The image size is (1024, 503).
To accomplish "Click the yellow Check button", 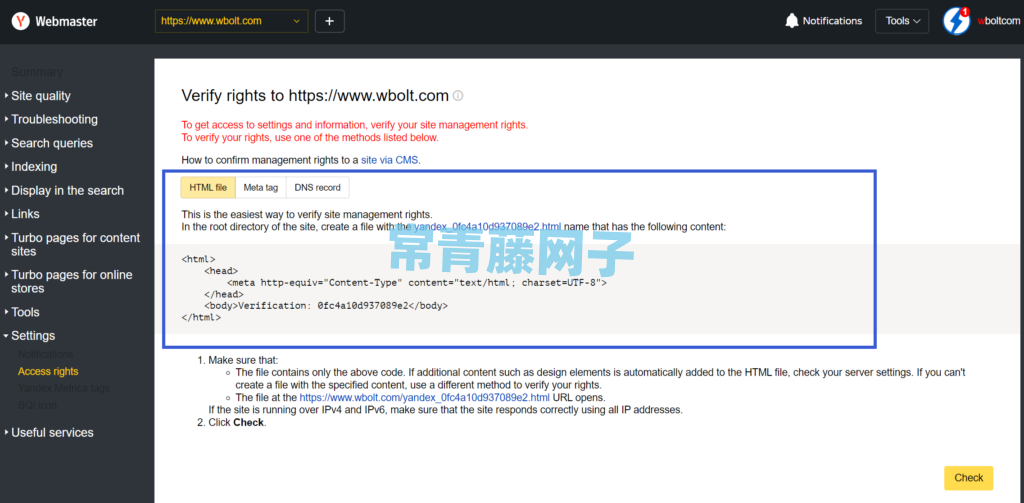I will 968,478.
